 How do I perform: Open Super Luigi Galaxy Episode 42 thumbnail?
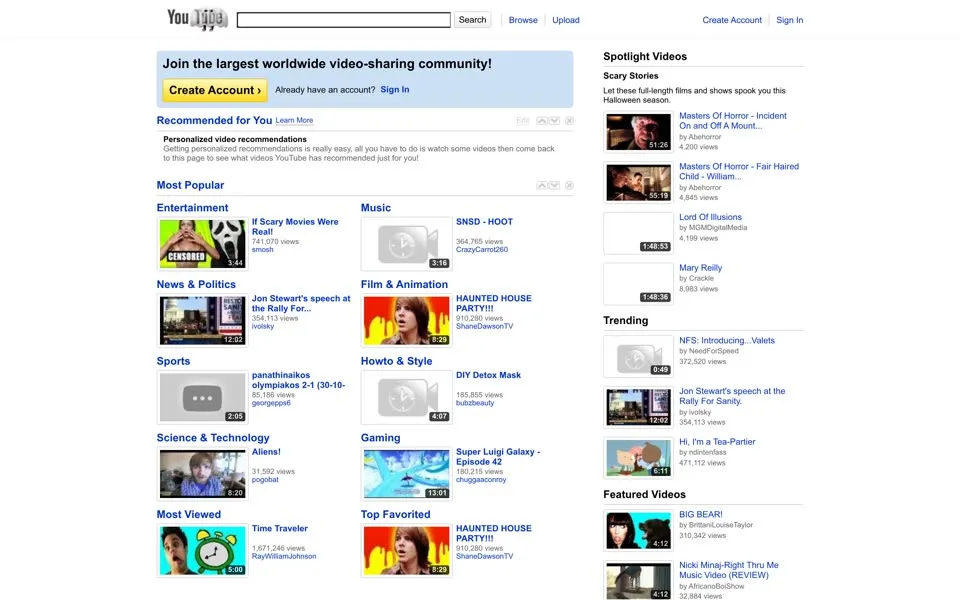tap(407, 474)
